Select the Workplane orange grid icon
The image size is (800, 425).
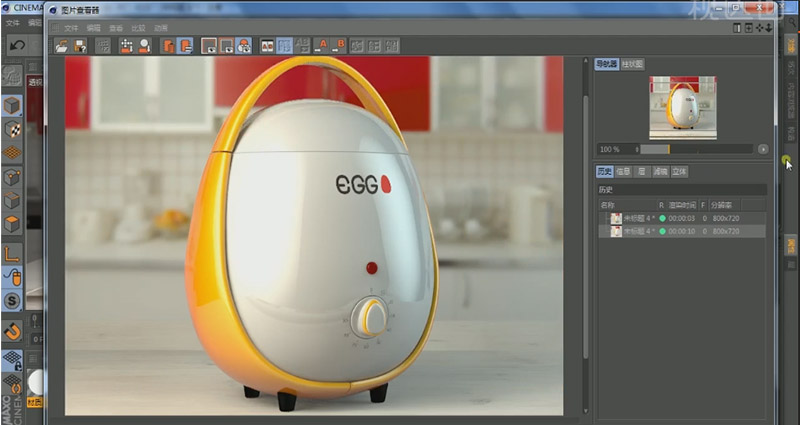[x=12, y=153]
